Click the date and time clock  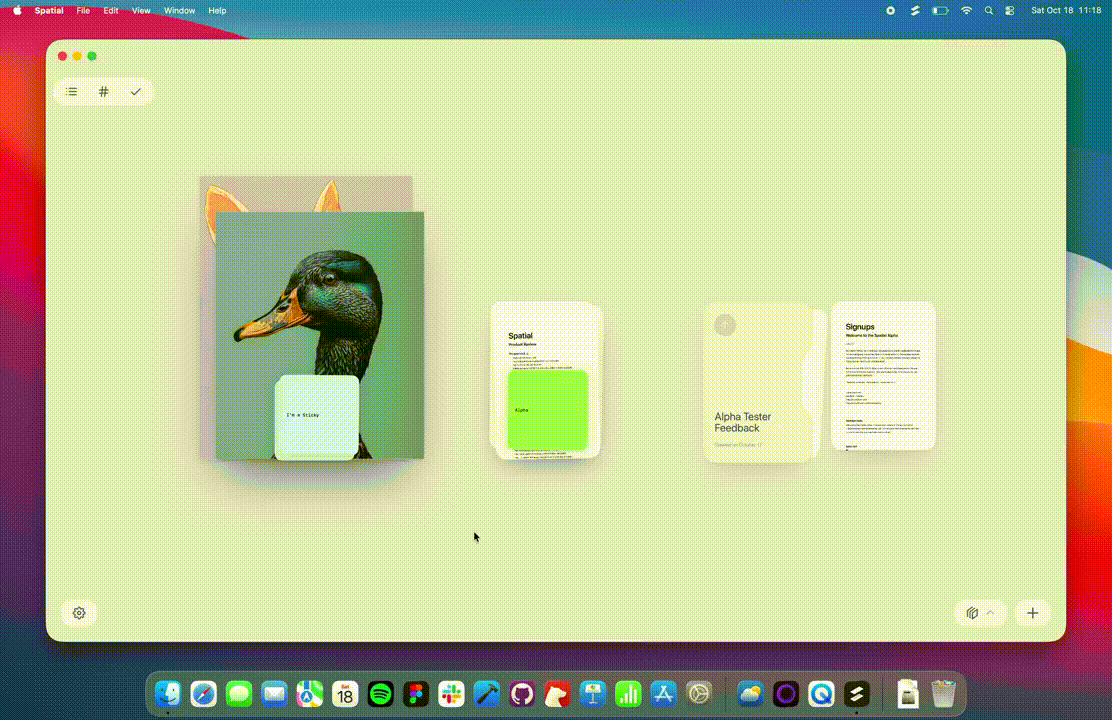coord(1066,11)
